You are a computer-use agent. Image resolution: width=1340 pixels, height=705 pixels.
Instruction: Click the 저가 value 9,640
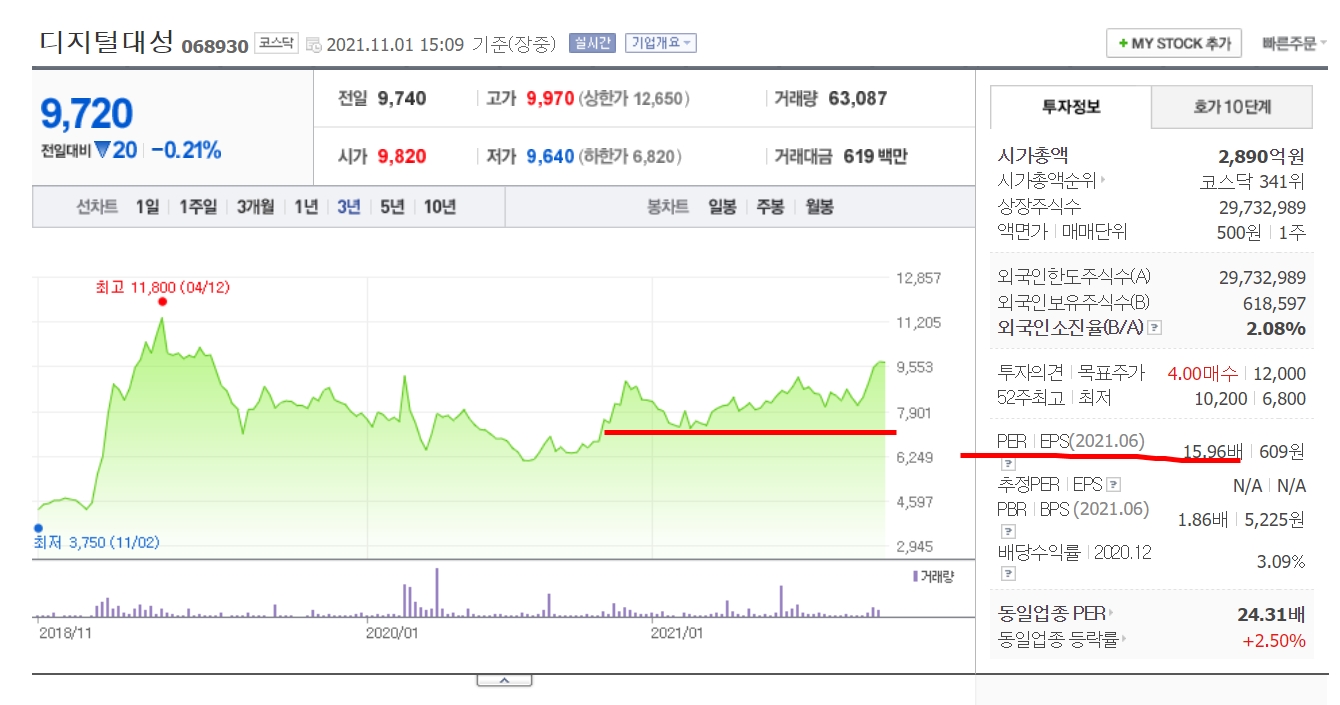550,156
